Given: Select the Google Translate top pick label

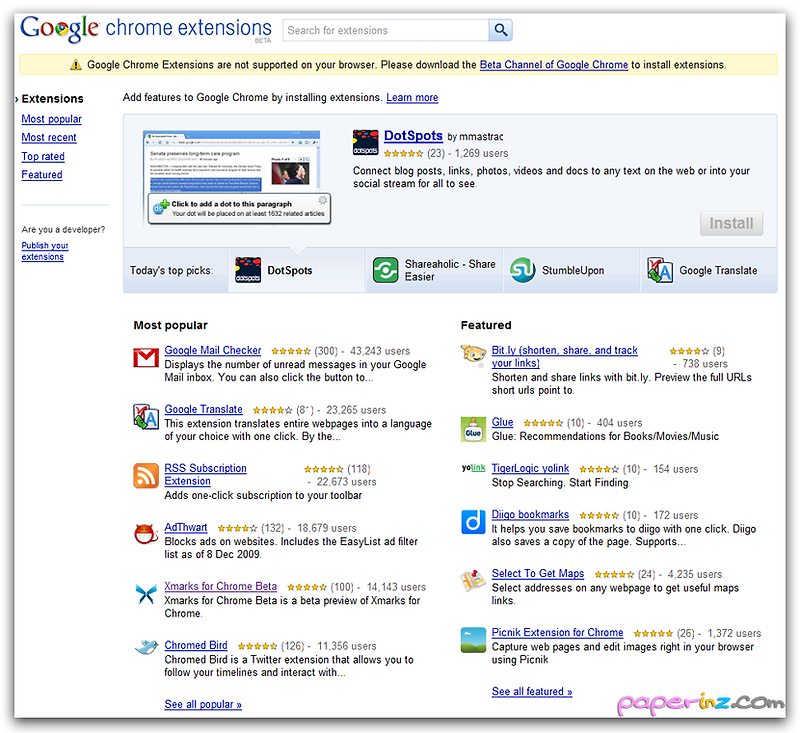Looking at the screenshot, I should click(718, 270).
